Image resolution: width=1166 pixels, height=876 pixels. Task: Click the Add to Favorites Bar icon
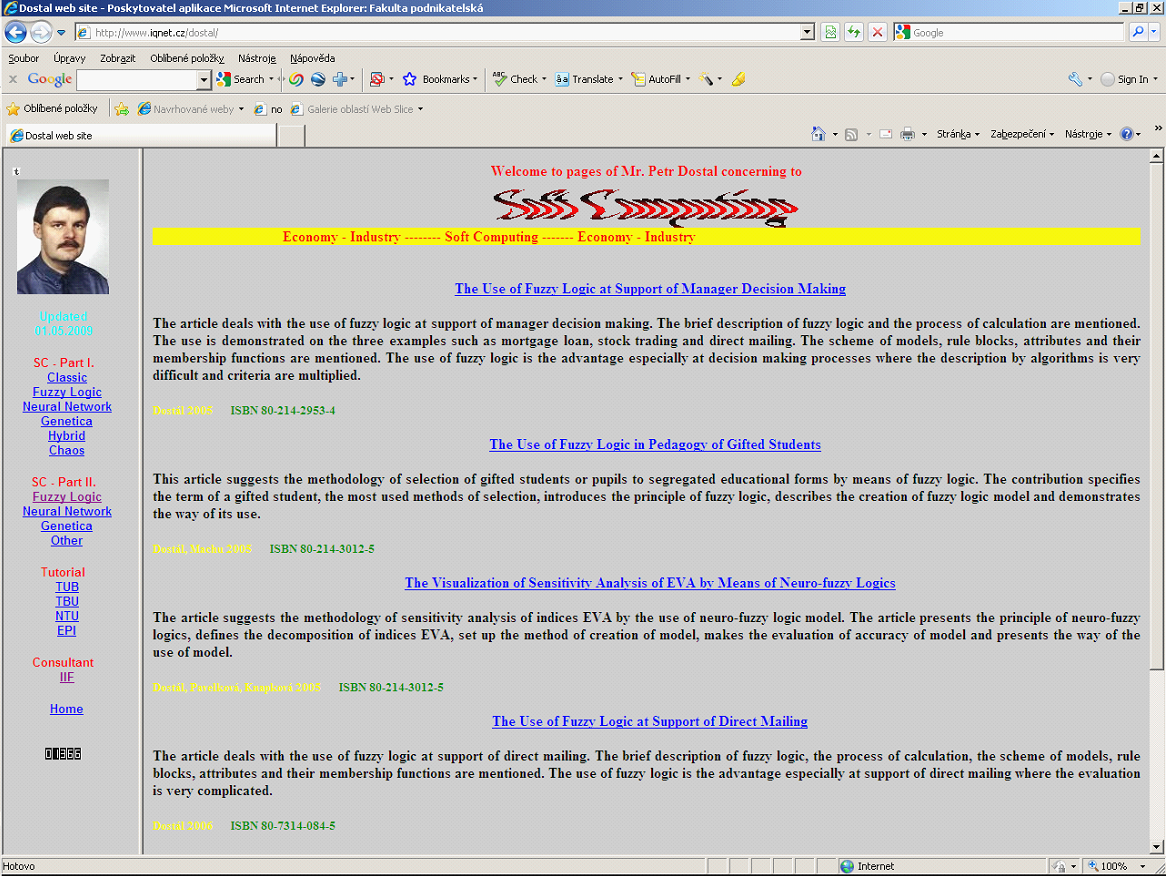point(122,109)
